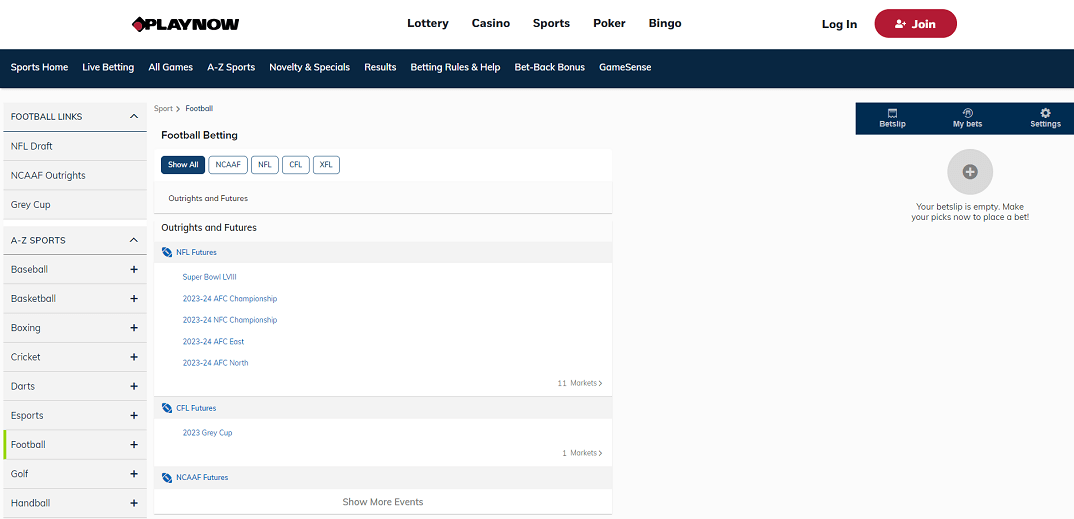Image resolution: width=1074 pixels, height=519 pixels.
Task: Open the NFL Futures heading link
Action: coord(196,252)
